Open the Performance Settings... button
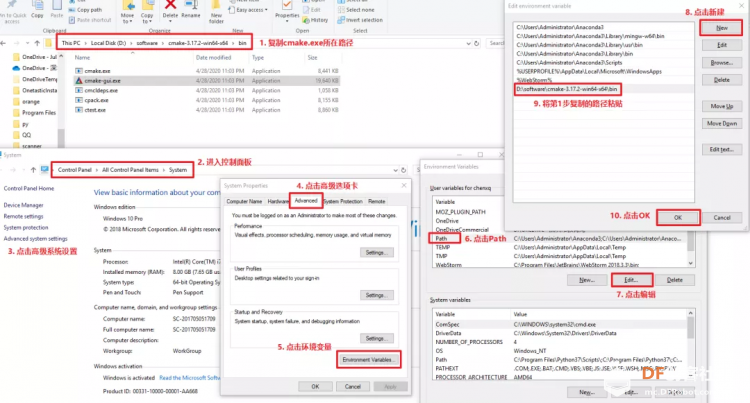Screen dimensions: 750x403 pyautogui.click(x=376, y=252)
